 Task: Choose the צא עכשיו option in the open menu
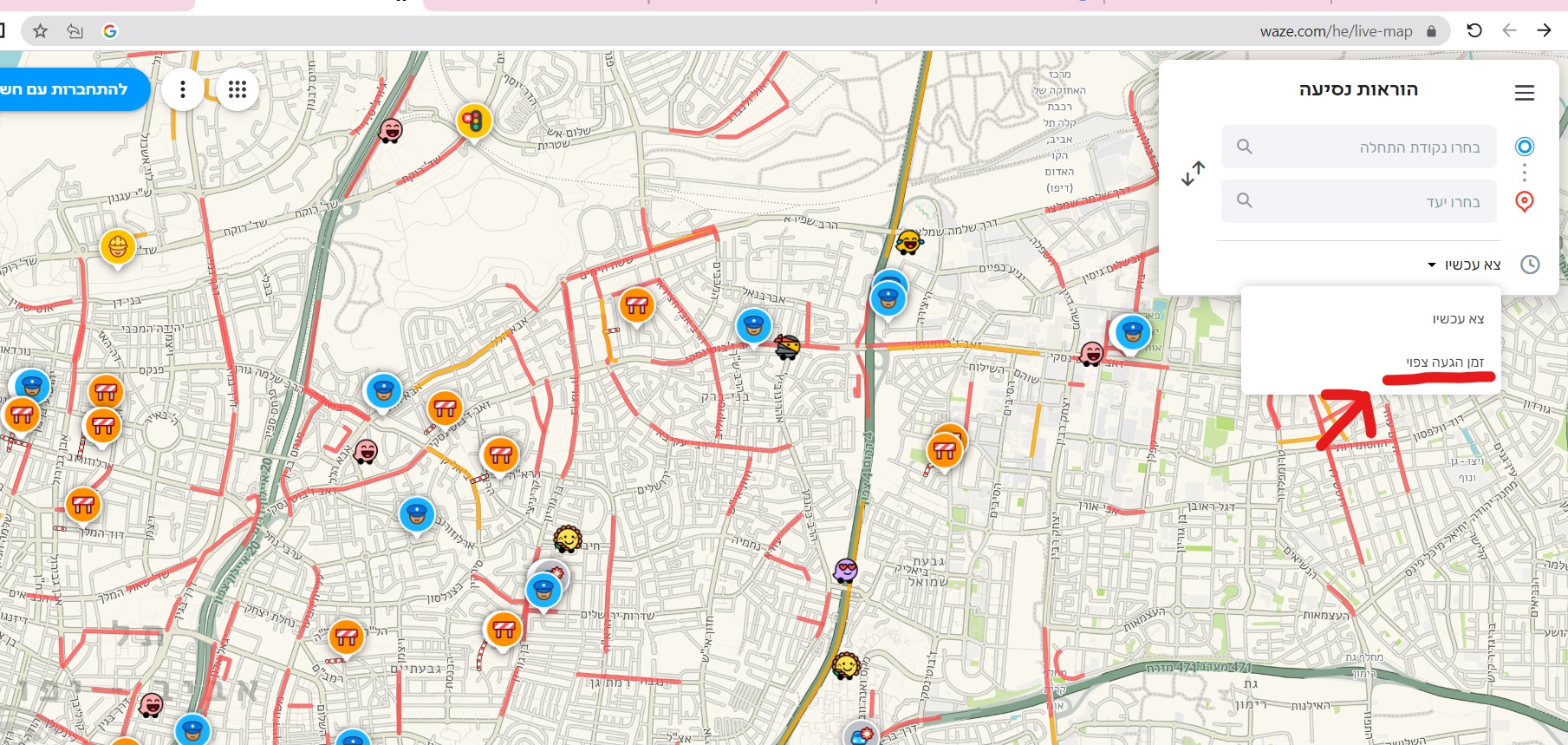point(1458,319)
